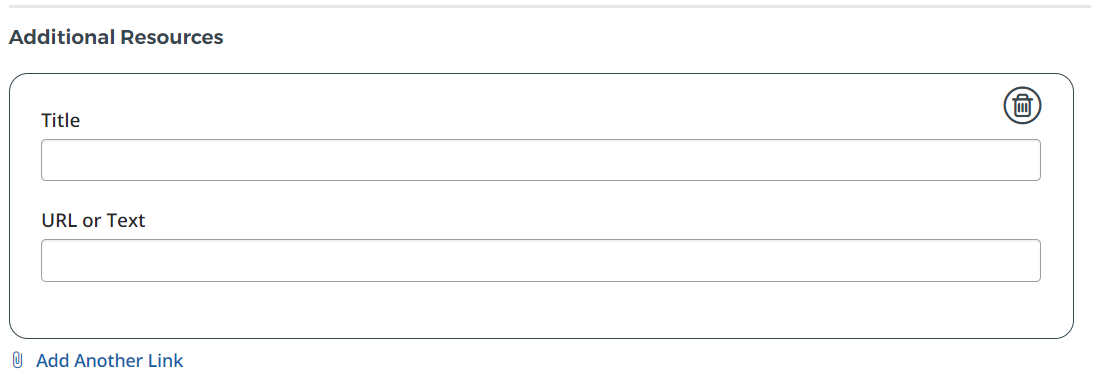This screenshot has height=382, width=1096.
Task: Add a new link entry below the card
Action: pyautogui.click(x=110, y=360)
